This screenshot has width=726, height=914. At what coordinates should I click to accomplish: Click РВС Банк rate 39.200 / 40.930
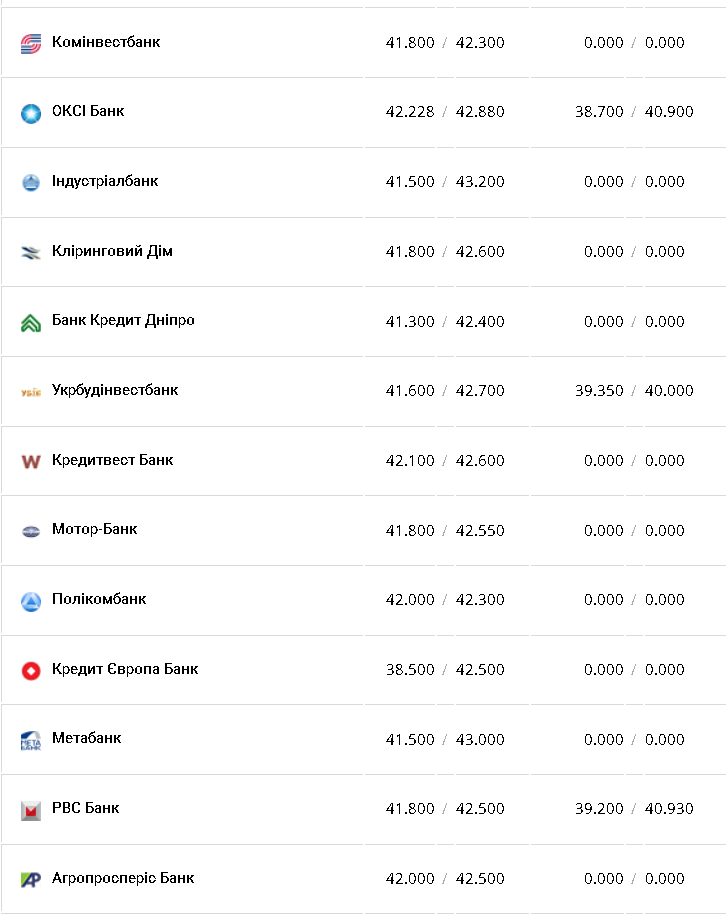[x=634, y=808]
